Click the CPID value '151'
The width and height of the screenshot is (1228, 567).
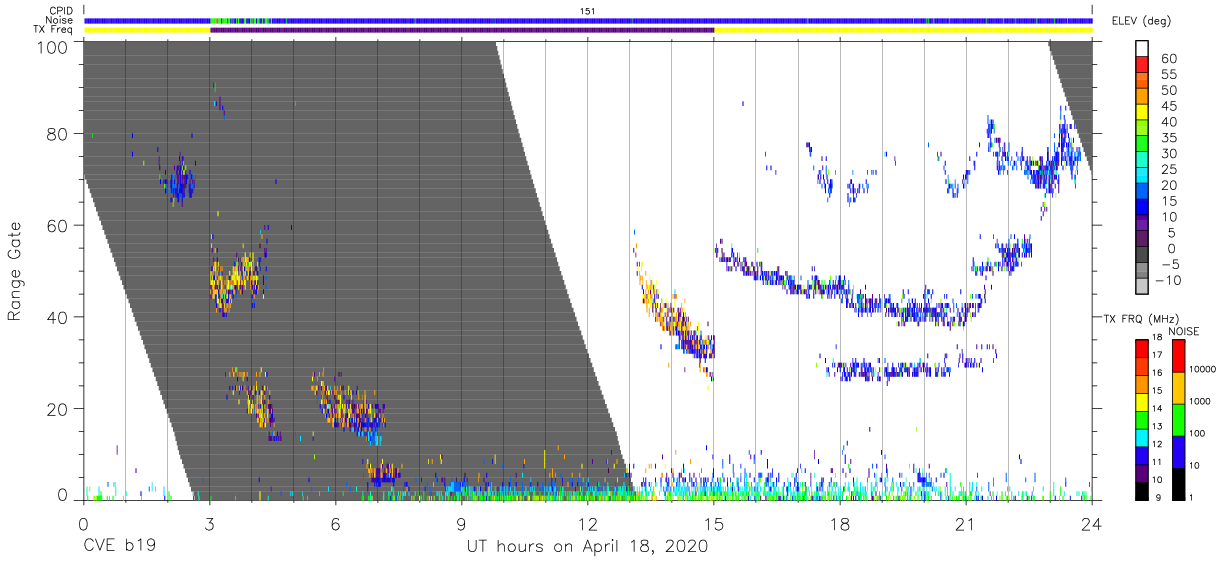[588, 10]
